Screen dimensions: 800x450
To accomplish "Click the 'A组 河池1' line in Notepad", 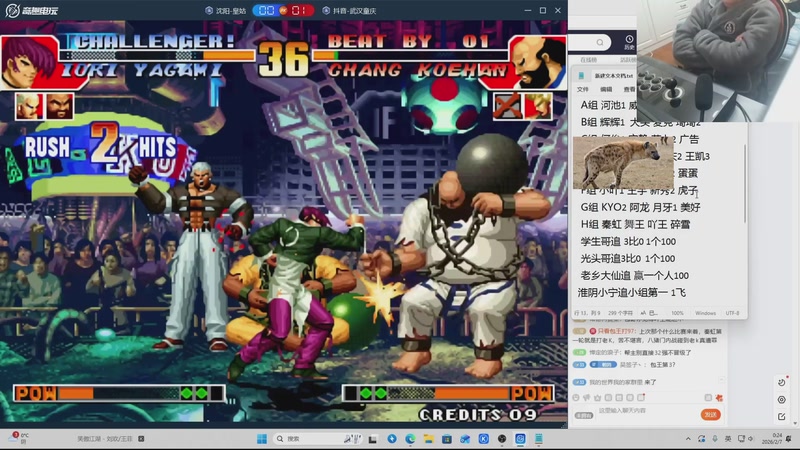I will click(x=608, y=105).
